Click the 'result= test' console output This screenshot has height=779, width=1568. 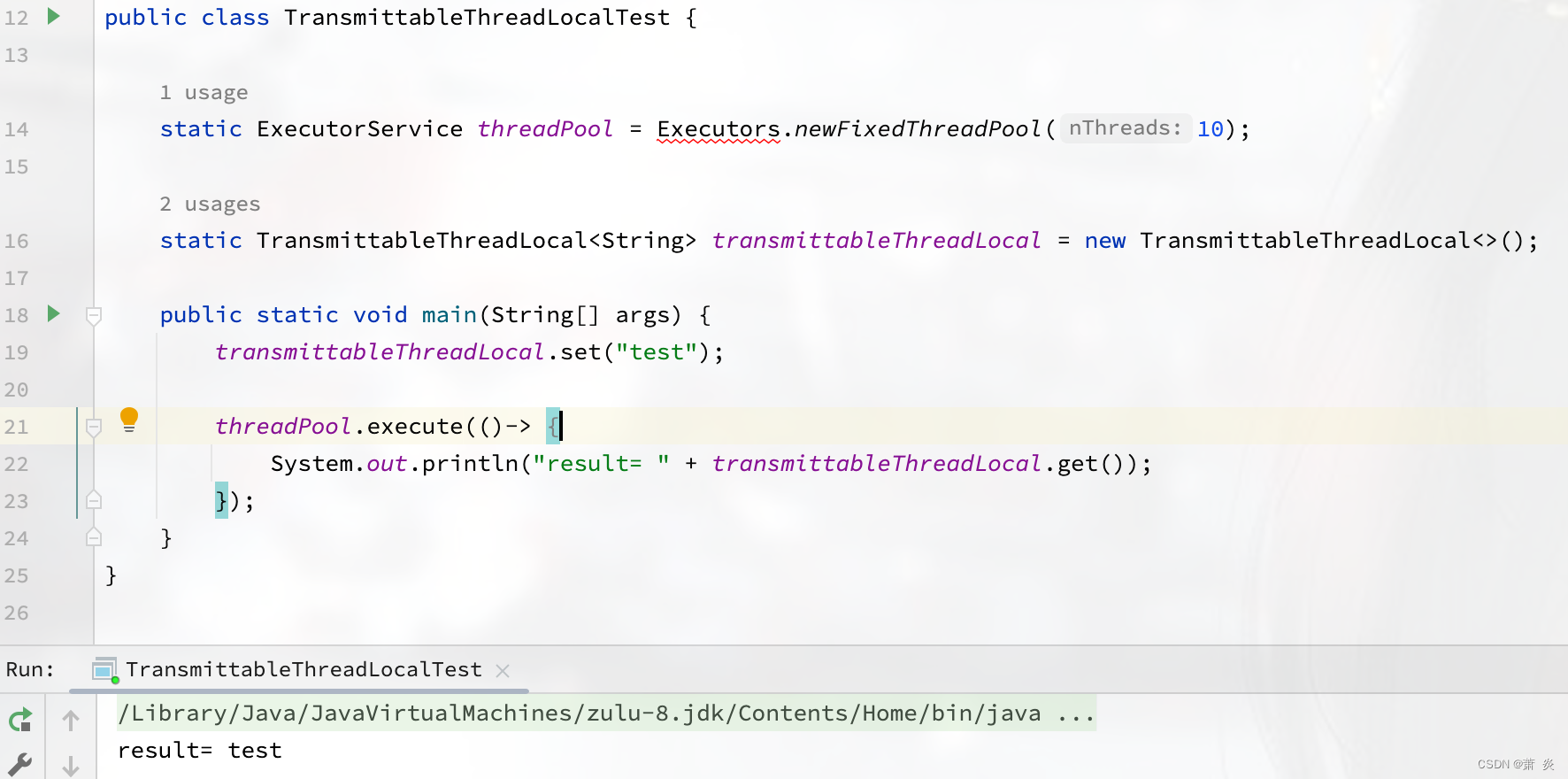click(x=200, y=751)
